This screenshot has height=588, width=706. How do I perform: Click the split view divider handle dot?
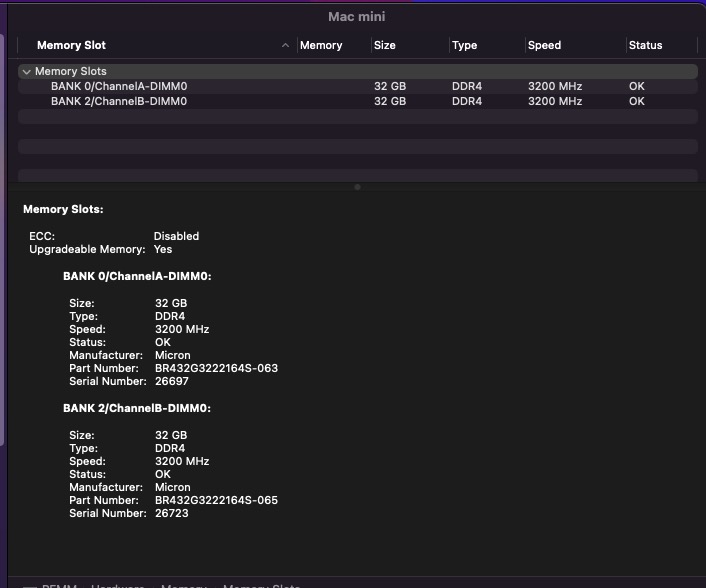pyautogui.click(x=358, y=187)
